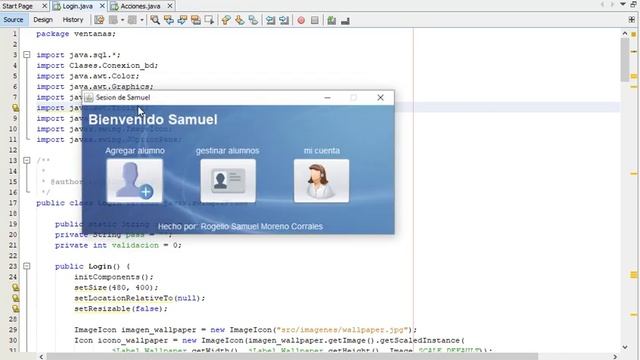Image resolution: width=640 pixels, height=360 pixels.
Task: Click the yellow status square atop error stripe
Action: point(634,35)
